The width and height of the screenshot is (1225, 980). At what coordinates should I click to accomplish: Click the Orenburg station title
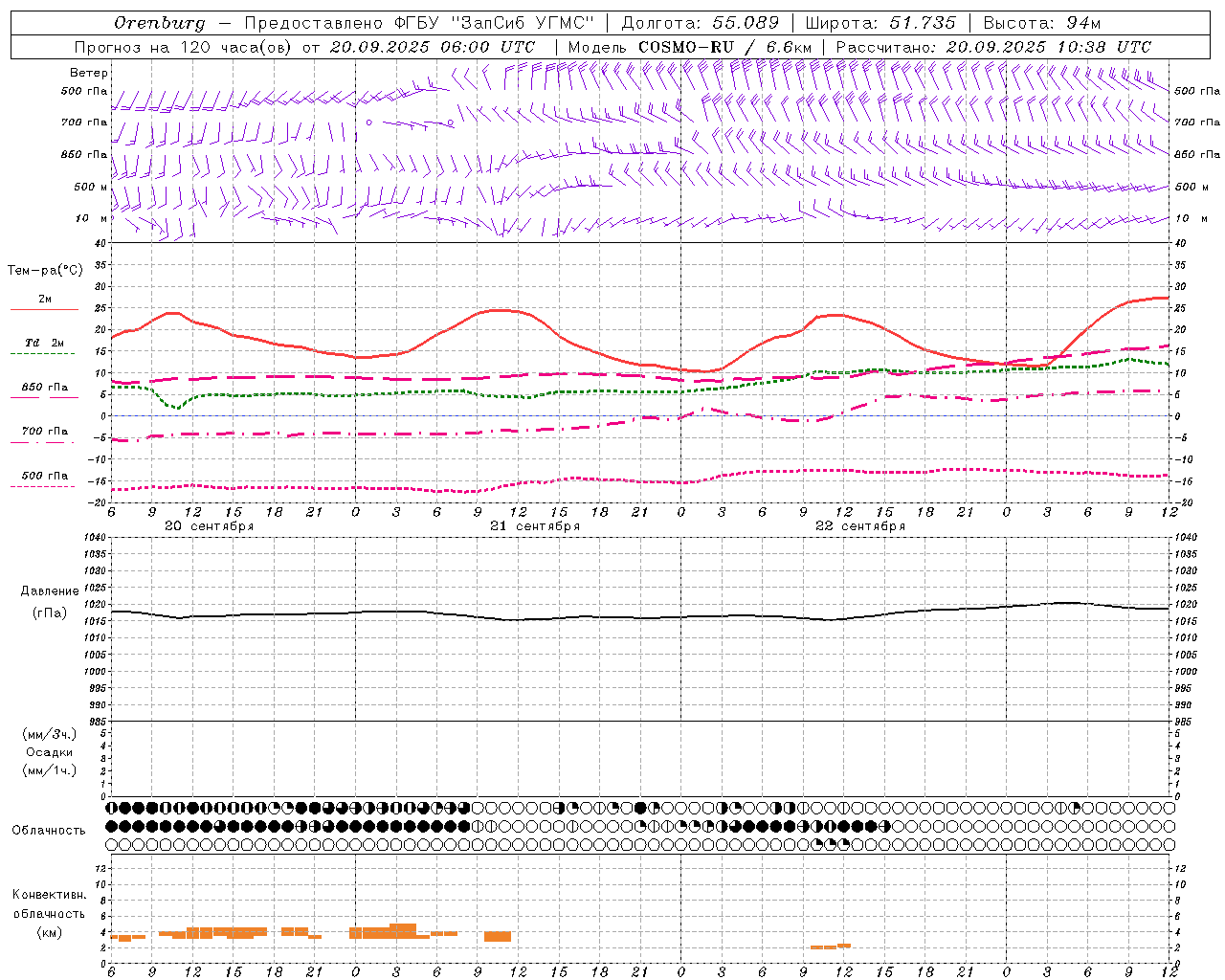(160, 23)
